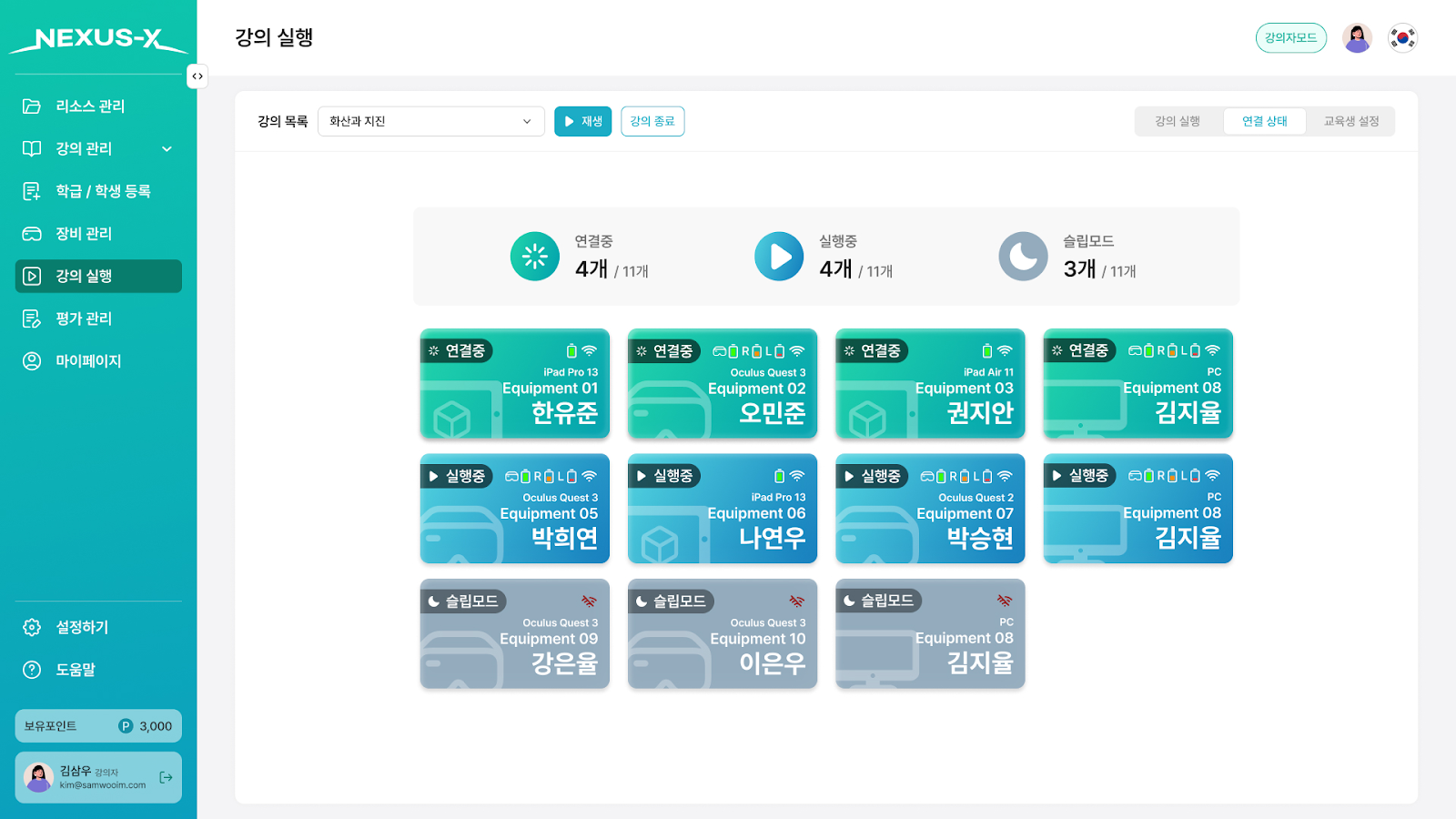Click the NEXUS-X logo

(98, 39)
